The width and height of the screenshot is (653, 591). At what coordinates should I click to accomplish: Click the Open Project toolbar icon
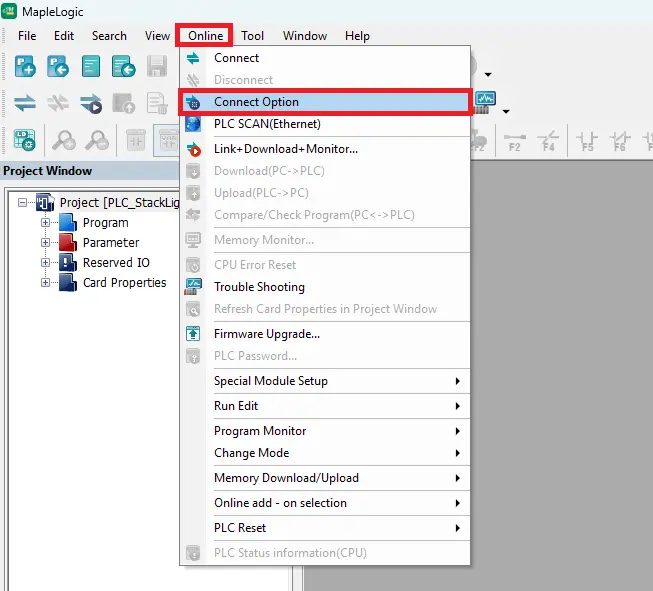tap(57, 67)
